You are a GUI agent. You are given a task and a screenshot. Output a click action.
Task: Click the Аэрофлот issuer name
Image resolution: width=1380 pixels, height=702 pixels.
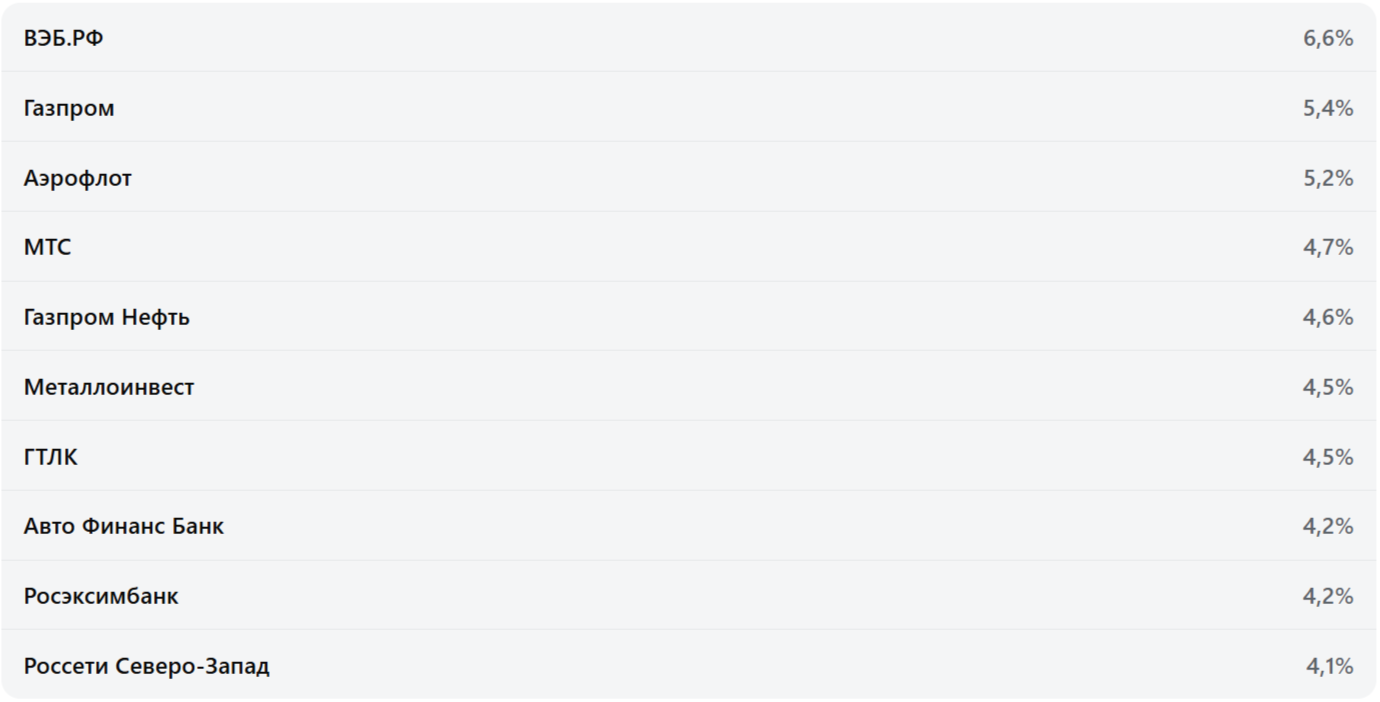click(x=78, y=178)
